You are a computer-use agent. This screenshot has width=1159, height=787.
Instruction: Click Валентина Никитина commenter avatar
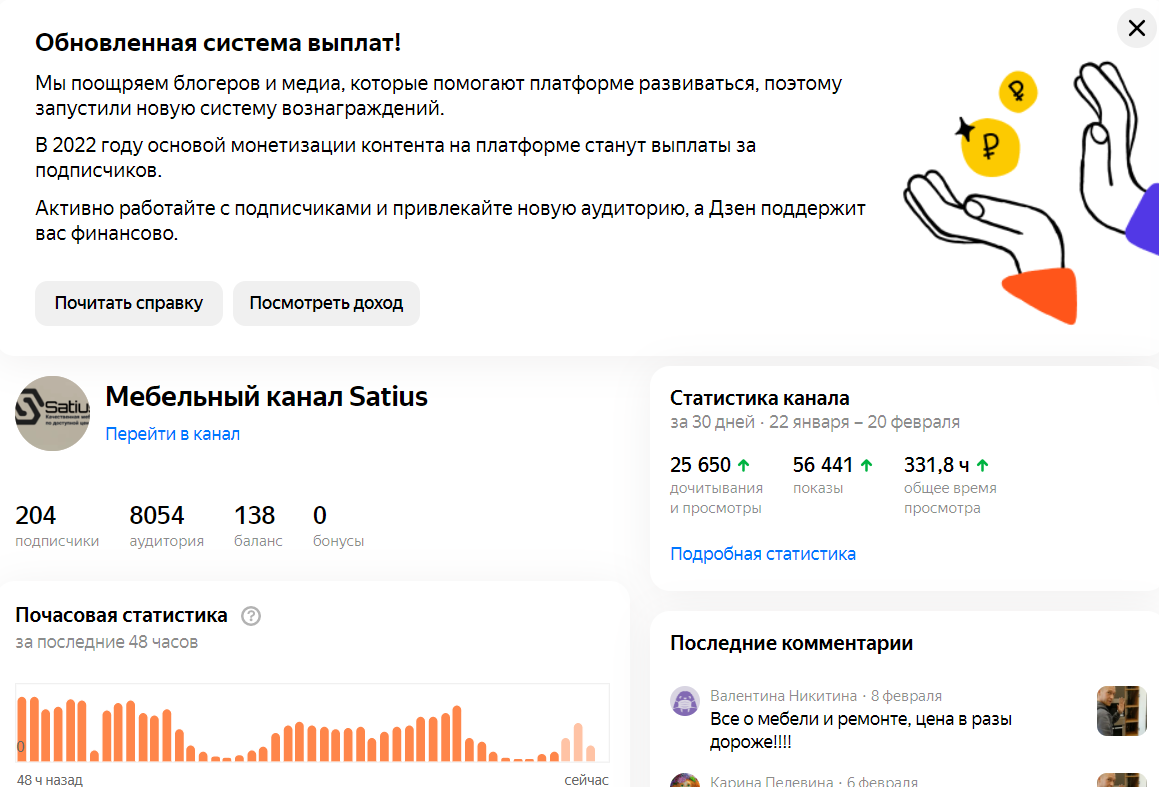pos(684,701)
